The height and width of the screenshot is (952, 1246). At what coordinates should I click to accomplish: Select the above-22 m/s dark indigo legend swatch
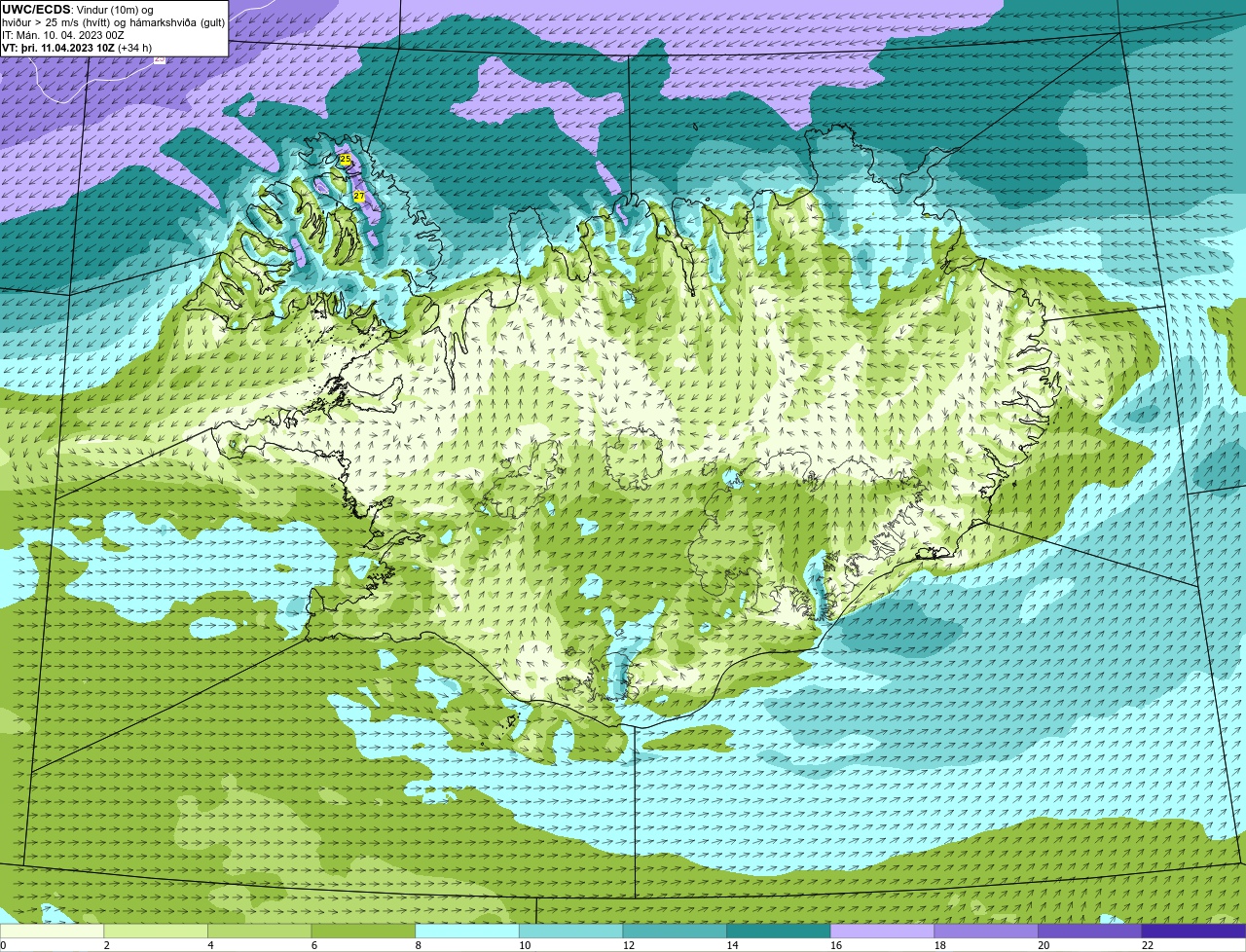pyautogui.click(x=1193, y=932)
